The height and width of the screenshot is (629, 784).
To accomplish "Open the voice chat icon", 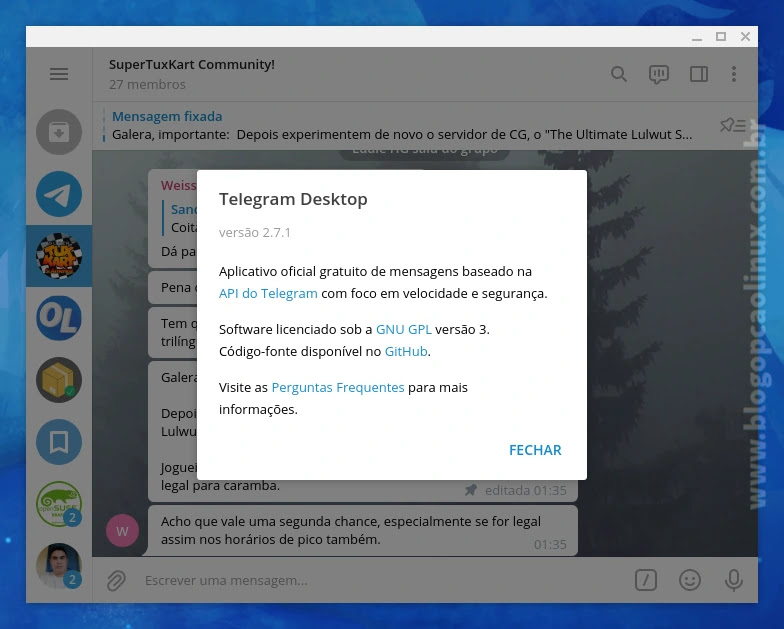I will (658, 74).
